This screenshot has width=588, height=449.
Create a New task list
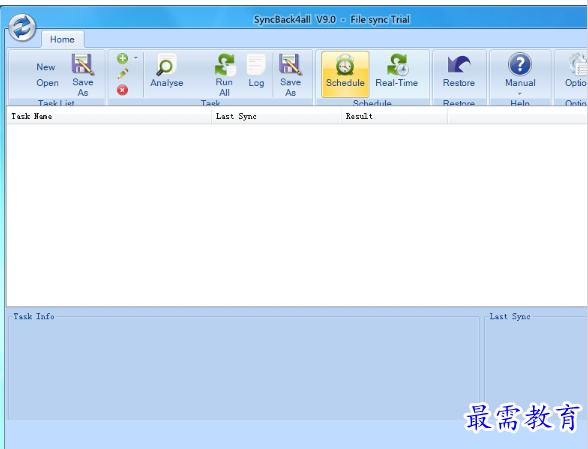click(x=46, y=67)
